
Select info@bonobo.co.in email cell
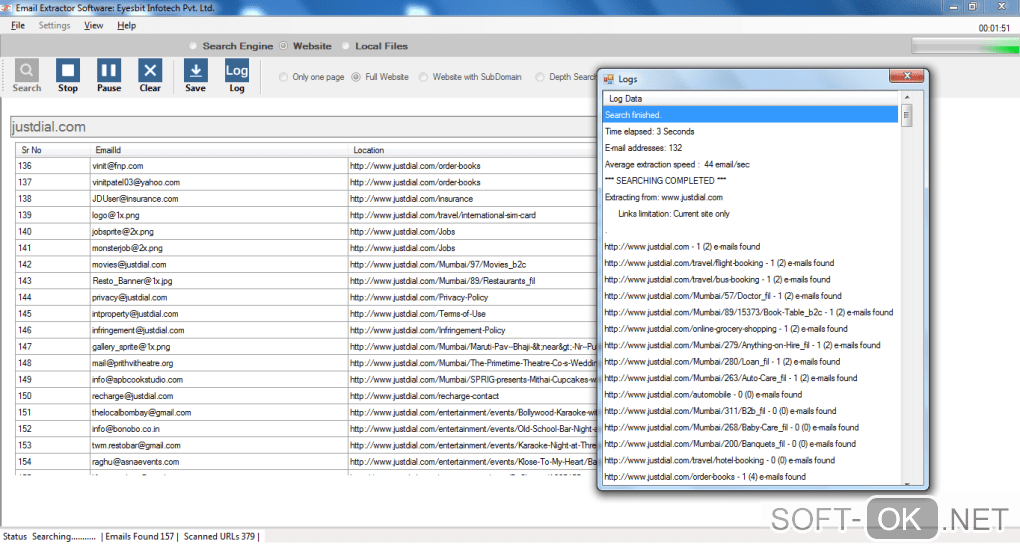pyautogui.click(x=220, y=429)
